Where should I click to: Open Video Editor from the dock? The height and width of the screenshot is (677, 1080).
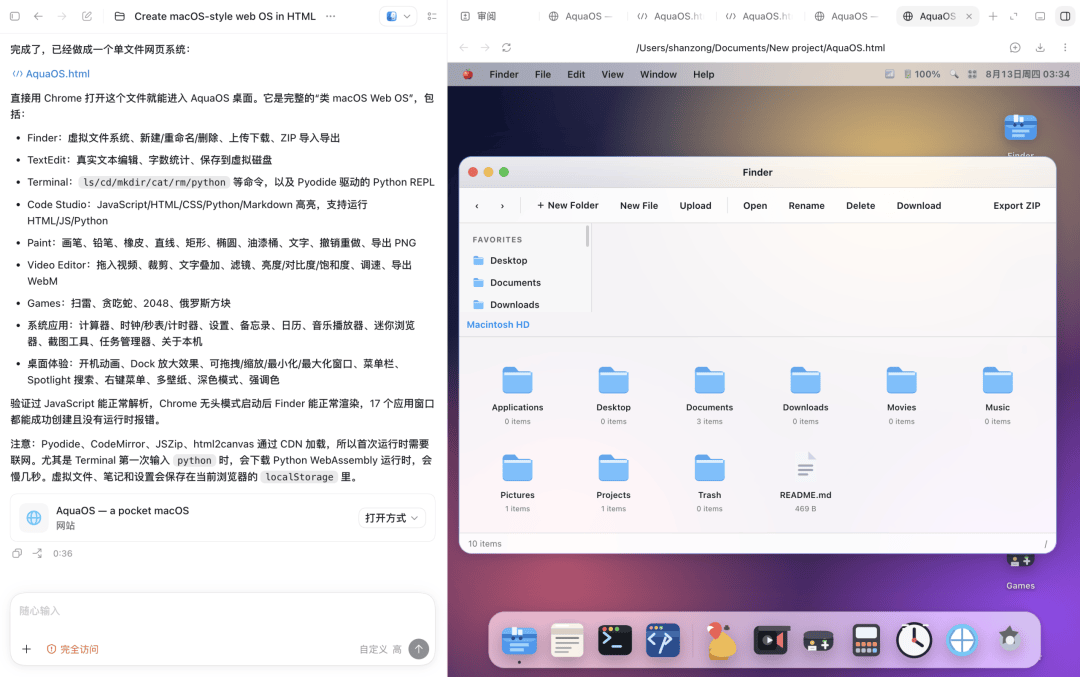[770, 640]
